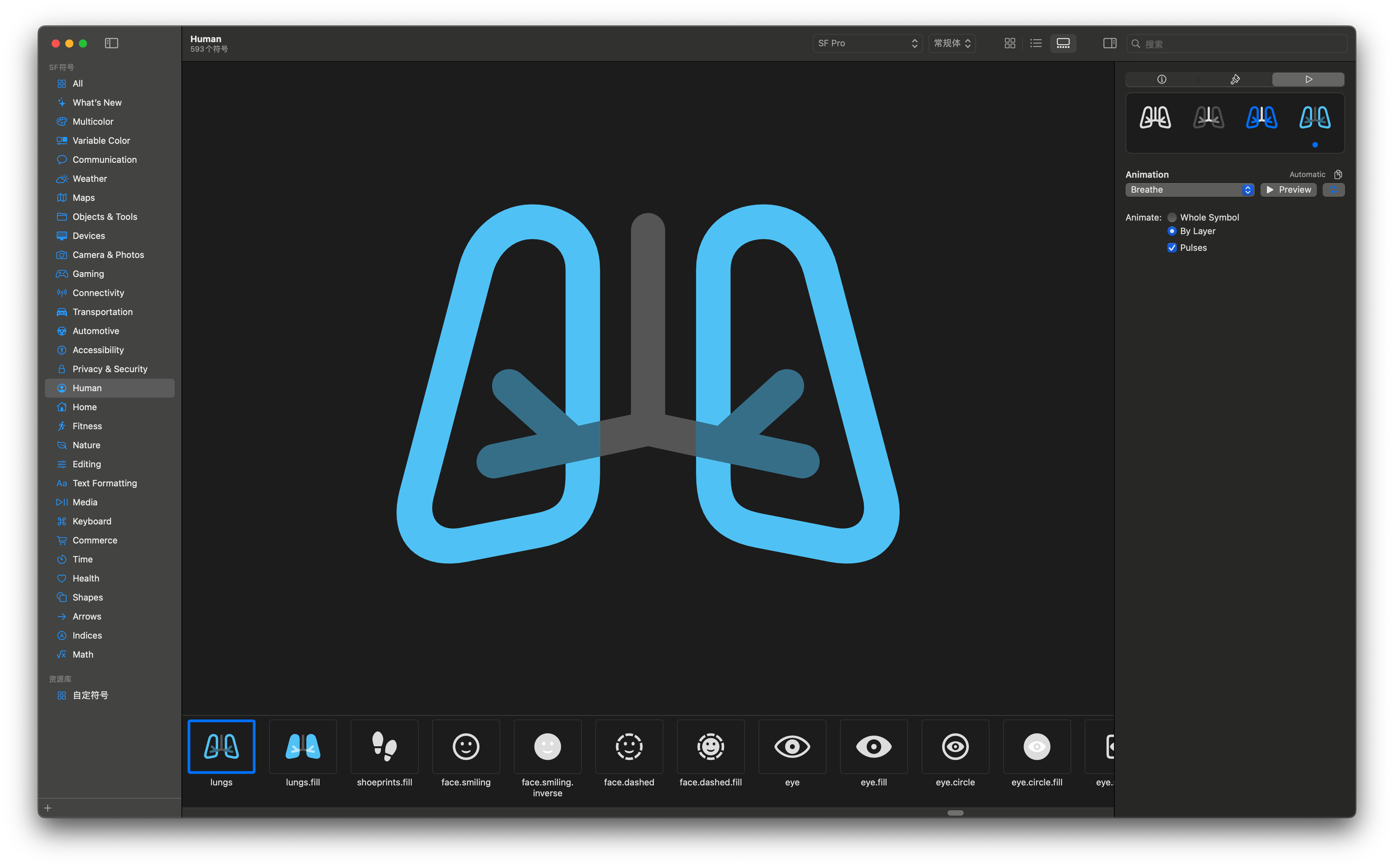Open the Variable Color category
Screen dimensions: 1394x868
tap(109, 141)
